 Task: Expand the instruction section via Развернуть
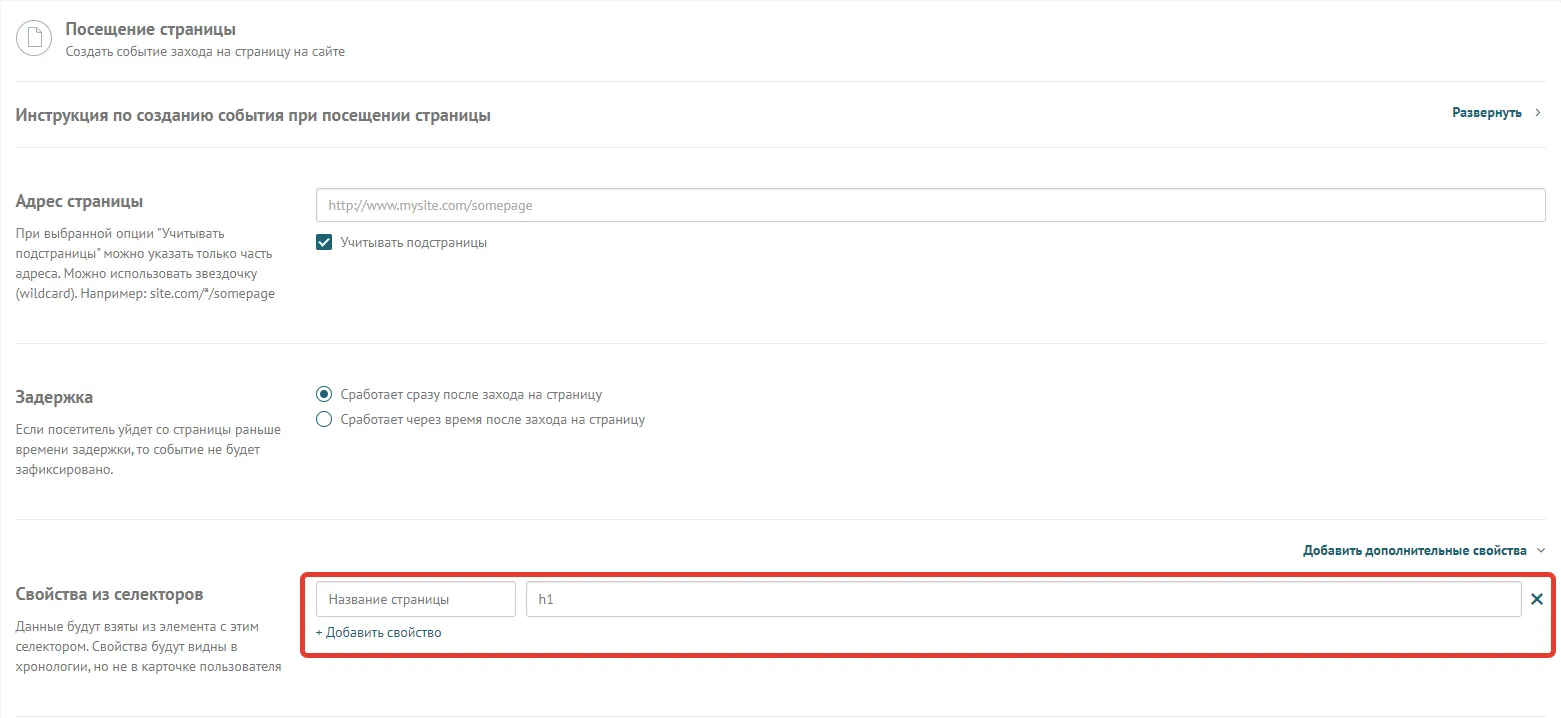(1487, 113)
